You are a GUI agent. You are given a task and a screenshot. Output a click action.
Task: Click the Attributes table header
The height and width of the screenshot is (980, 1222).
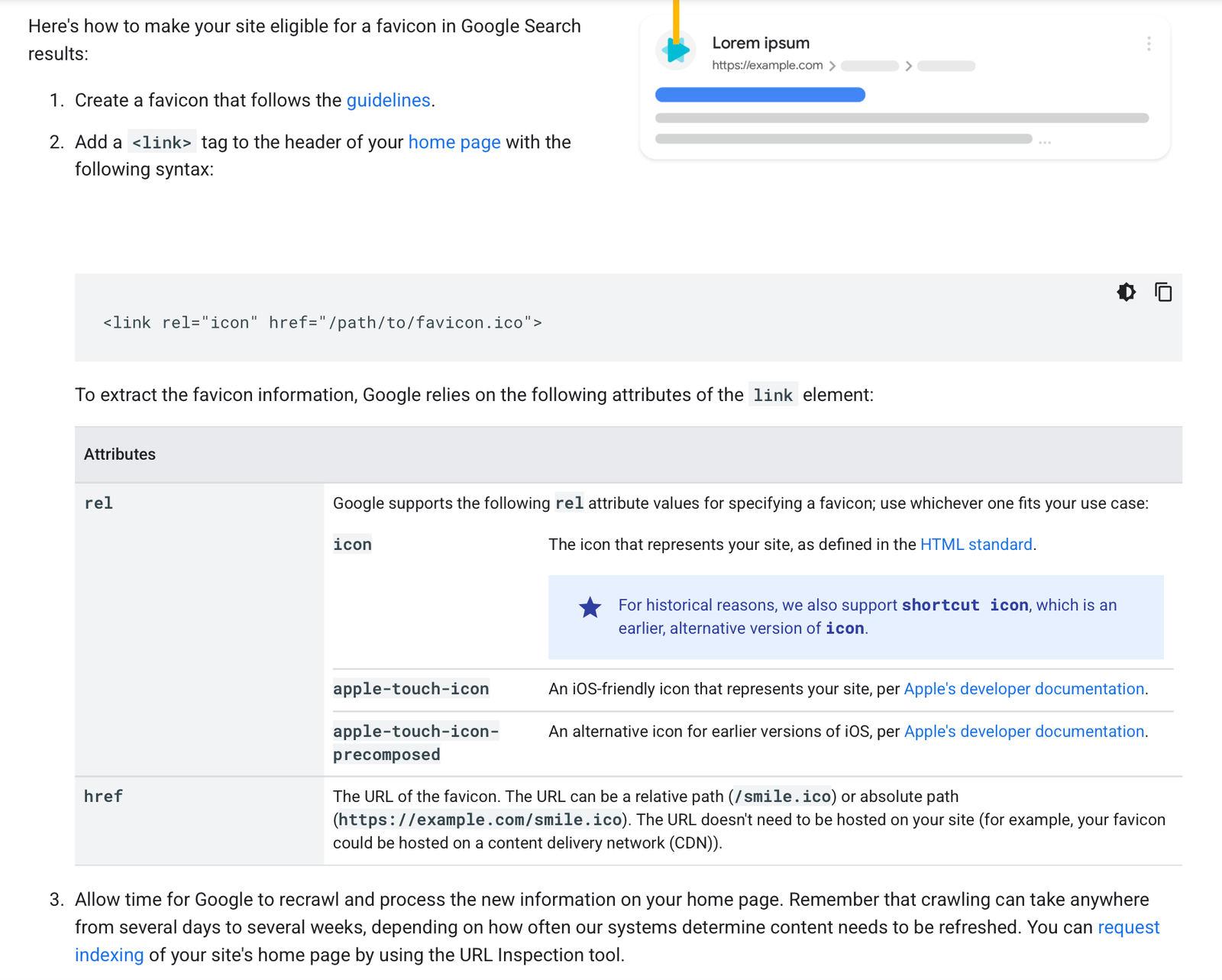click(120, 454)
